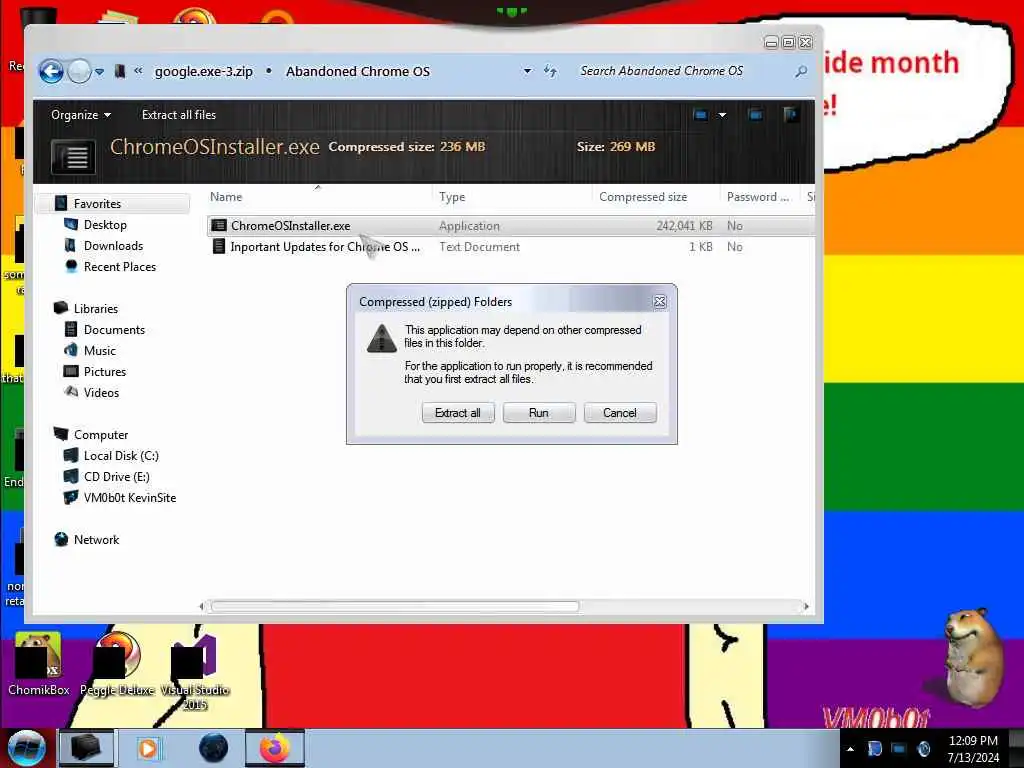Click the forward navigation arrow
Image resolution: width=1024 pixels, height=768 pixels.
pyautogui.click(x=79, y=71)
